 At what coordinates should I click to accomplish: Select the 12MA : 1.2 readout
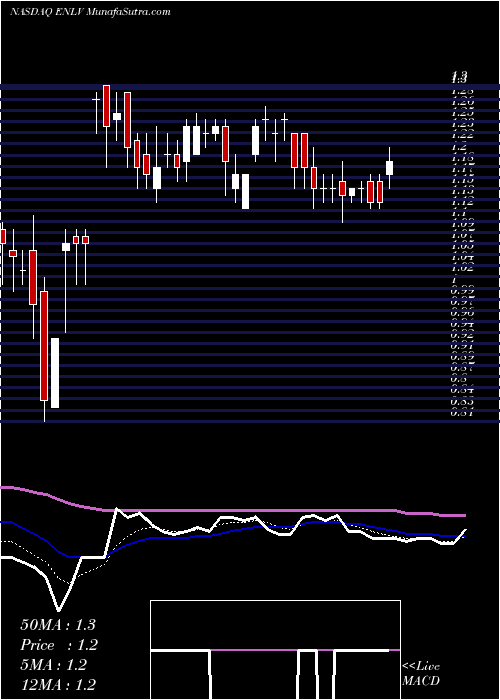point(58,685)
